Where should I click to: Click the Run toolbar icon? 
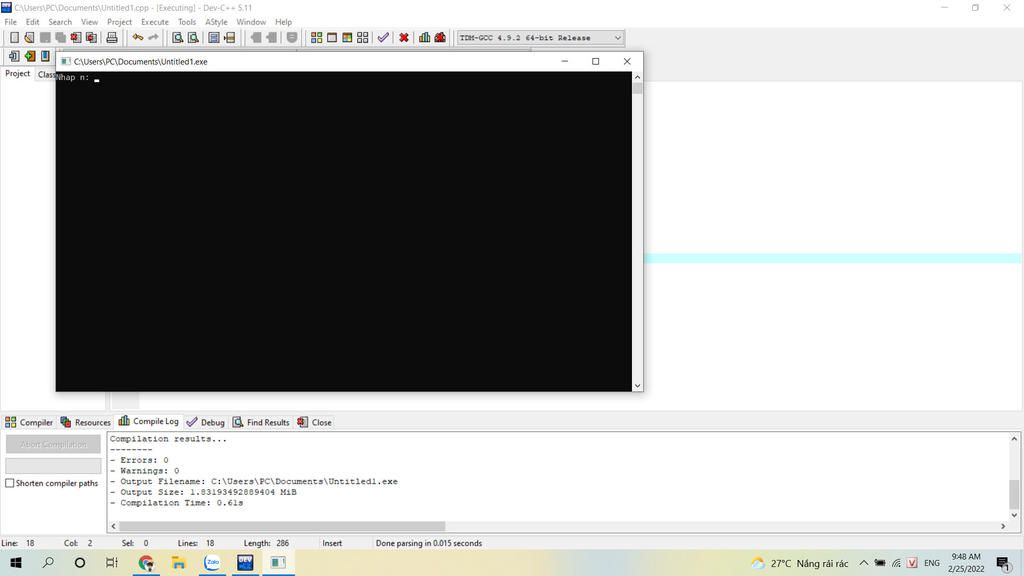[332, 38]
